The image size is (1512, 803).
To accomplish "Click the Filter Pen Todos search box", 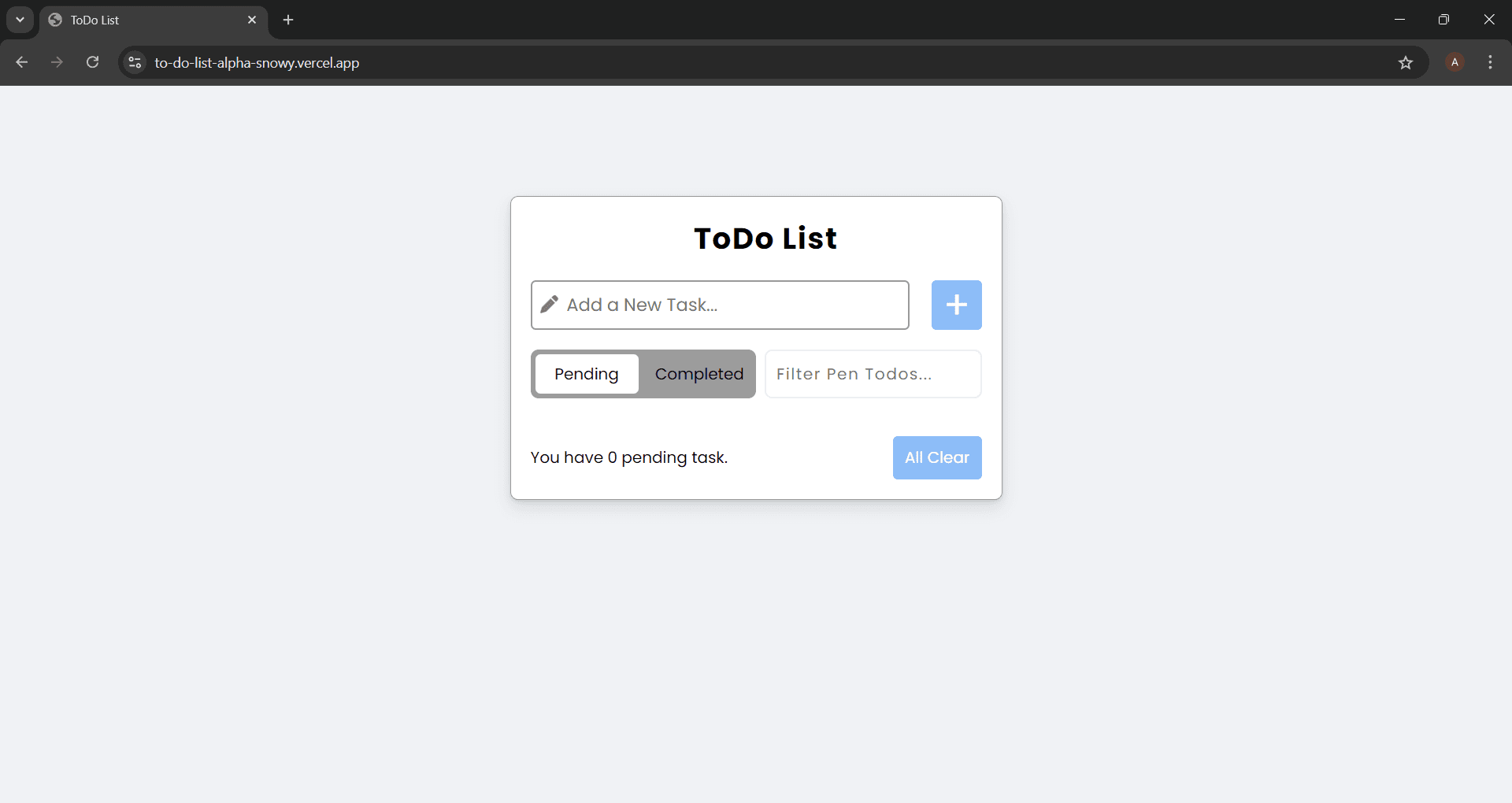I will point(873,374).
